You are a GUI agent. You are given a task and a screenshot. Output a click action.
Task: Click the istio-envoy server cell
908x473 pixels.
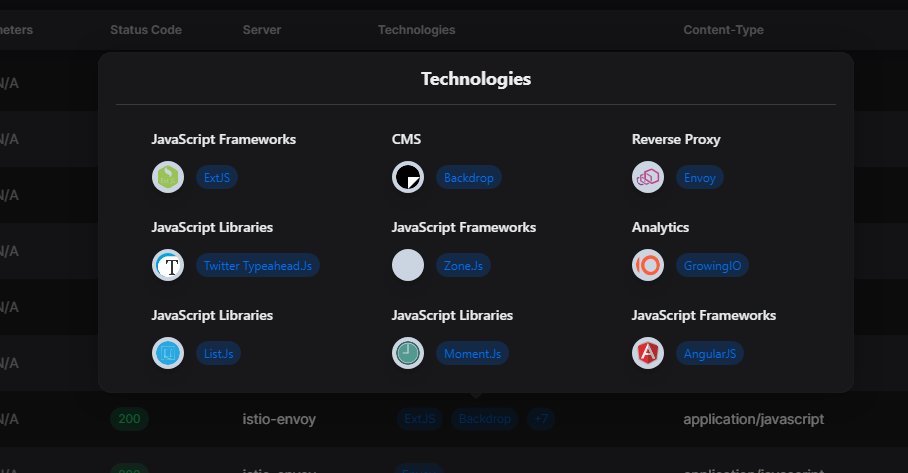tap(279, 419)
